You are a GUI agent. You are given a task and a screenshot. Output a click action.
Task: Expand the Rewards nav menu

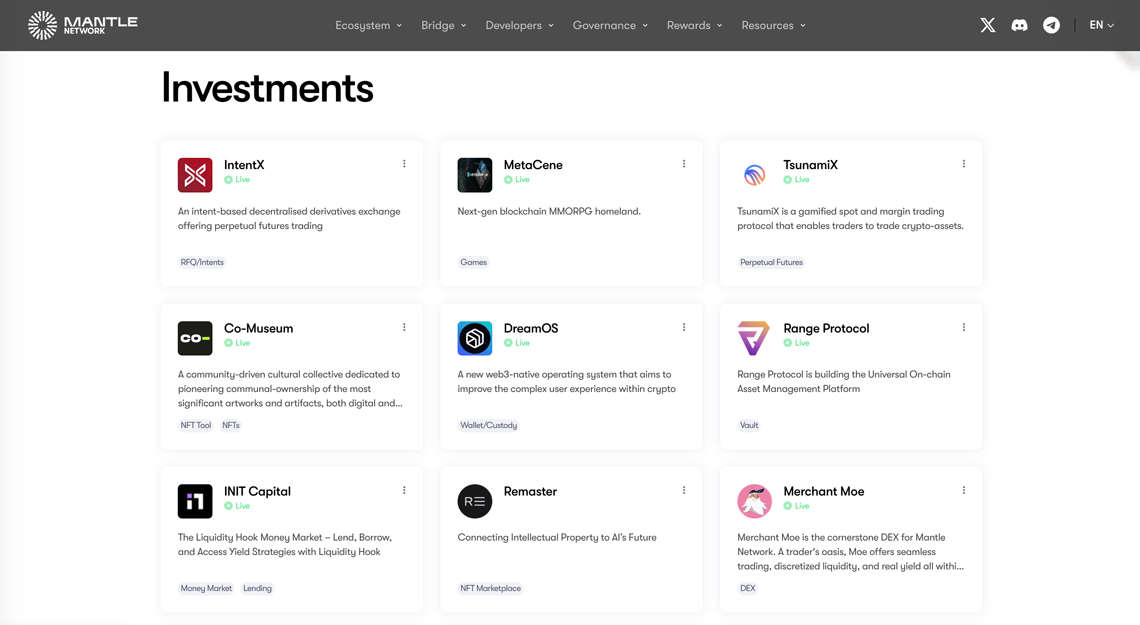tap(695, 25)
